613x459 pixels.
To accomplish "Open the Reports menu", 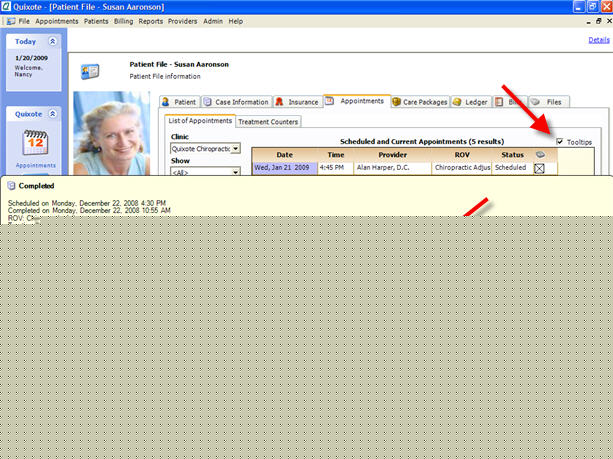I will coord(151,21).
